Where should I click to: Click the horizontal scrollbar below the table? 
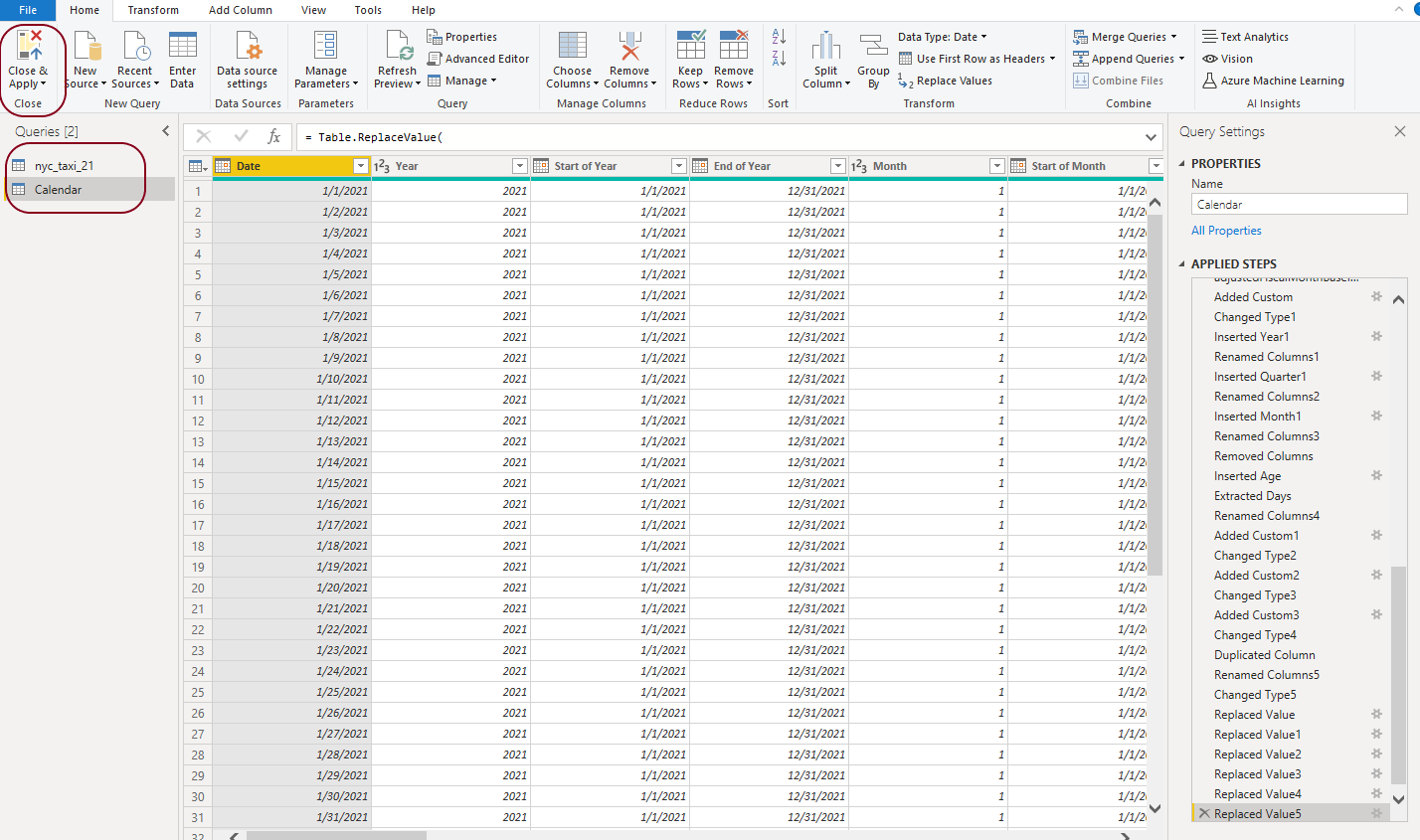point(336,835)
